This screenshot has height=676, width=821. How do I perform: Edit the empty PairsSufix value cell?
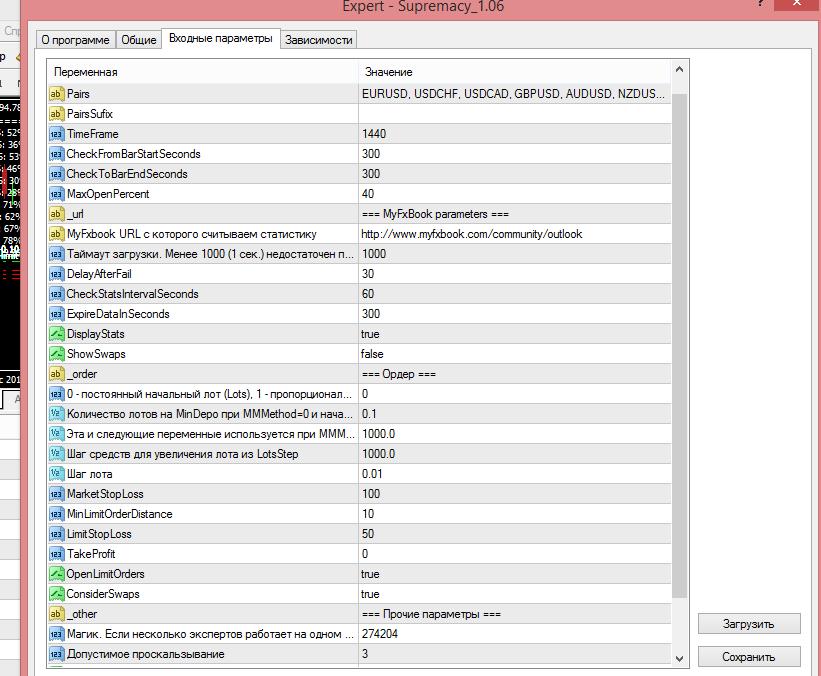tap(515, 114)
